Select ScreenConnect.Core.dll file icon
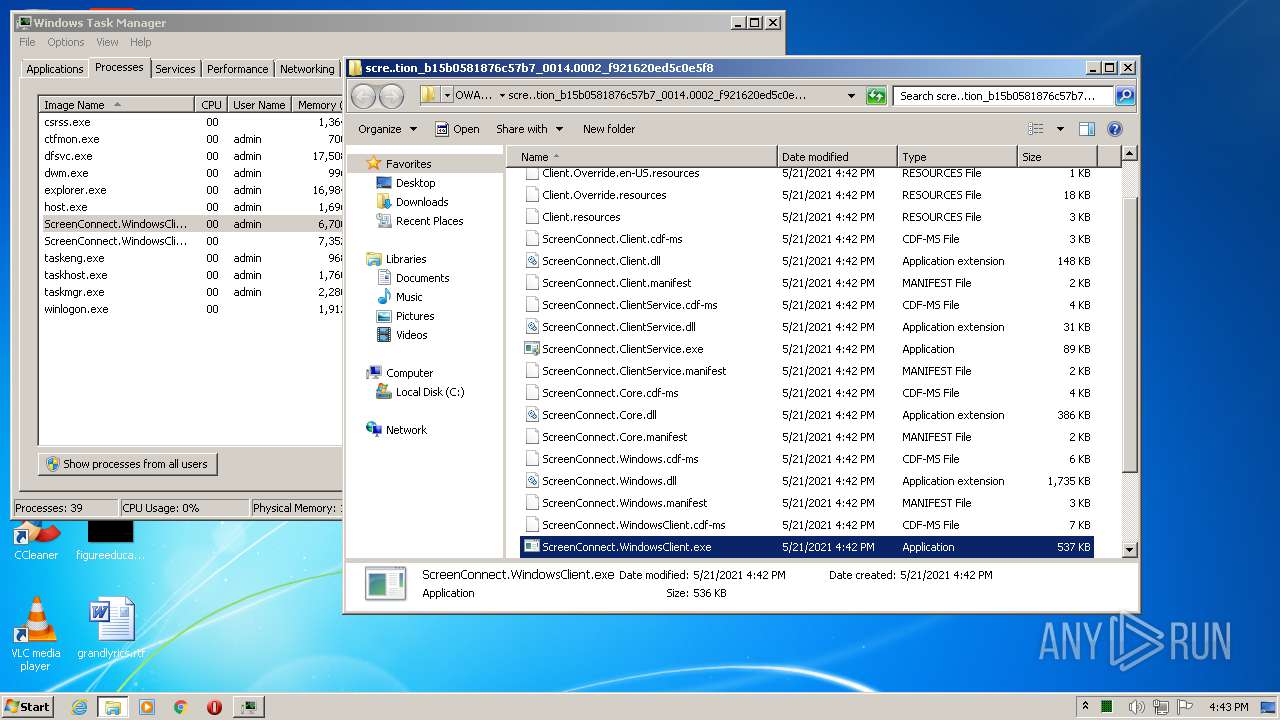The width and height of the screenshot is (1280, 720). coord(532,415)
